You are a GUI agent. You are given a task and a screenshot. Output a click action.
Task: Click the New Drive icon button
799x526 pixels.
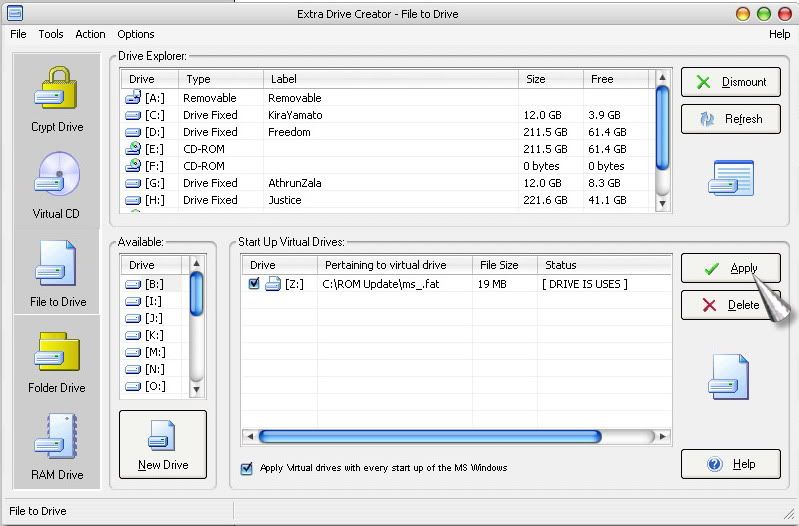pyautogui.click(x=162, y=446)
